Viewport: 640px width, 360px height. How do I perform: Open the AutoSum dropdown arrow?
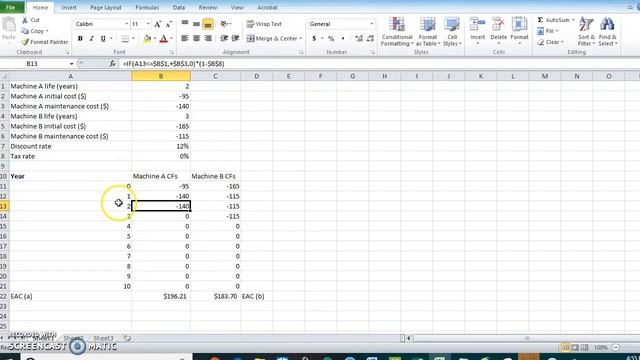[573, 20]
